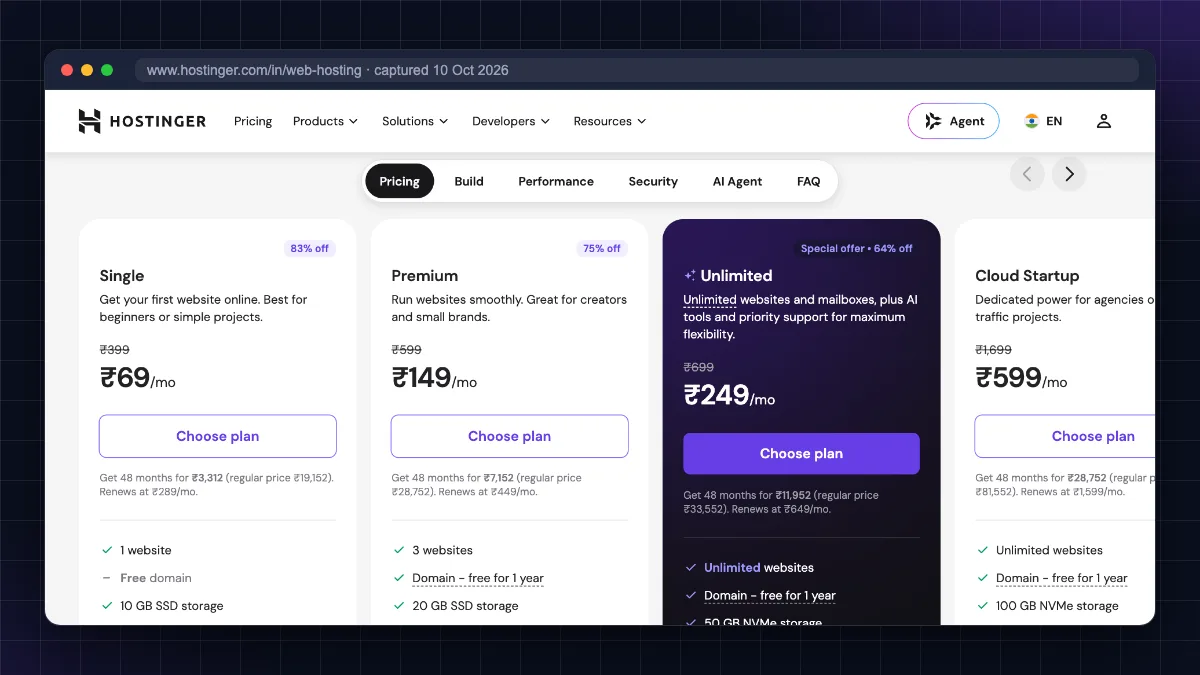Click the Special offer 64% off badge
Image resolution: width=1200 pixels, height=675 pixels.
coord(856,248)
